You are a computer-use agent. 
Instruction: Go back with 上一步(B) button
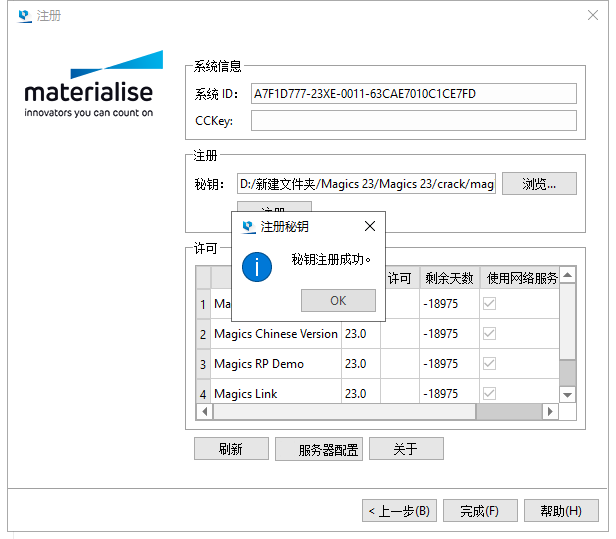(399, 511)
